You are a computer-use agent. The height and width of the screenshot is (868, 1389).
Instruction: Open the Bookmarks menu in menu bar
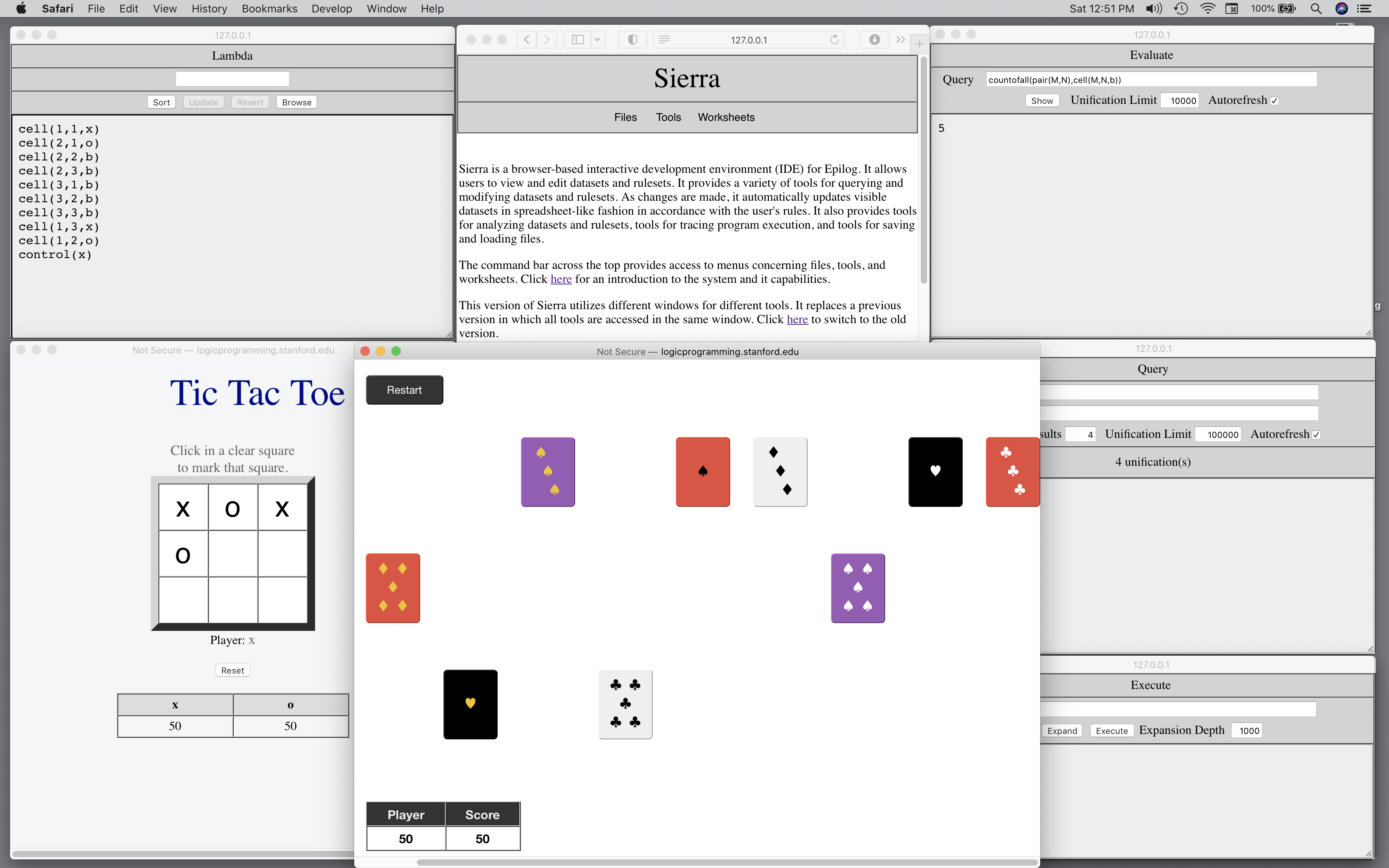tap(269, 9)
